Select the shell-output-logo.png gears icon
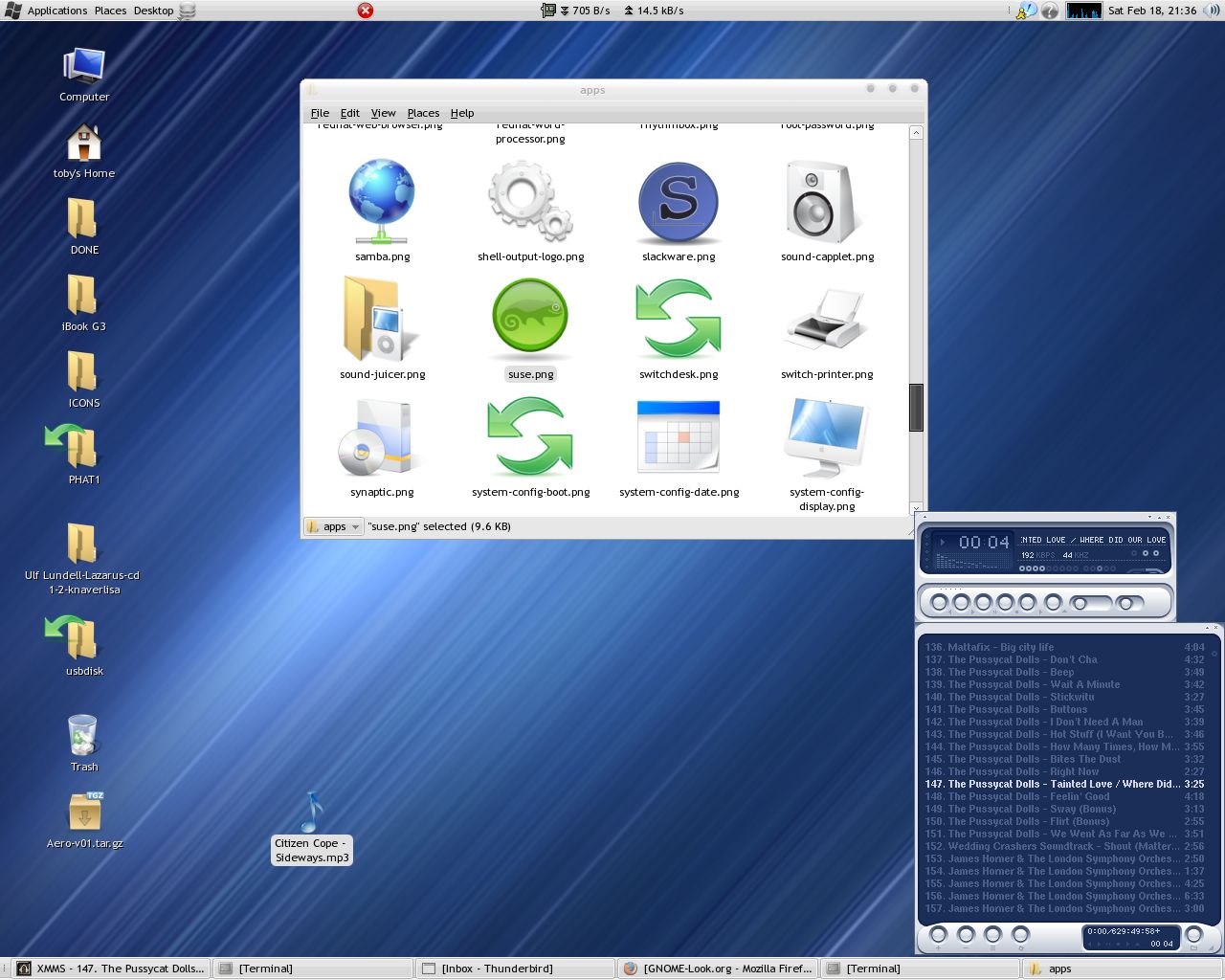The image size is (1225, 980). click(x=530, y=201)
